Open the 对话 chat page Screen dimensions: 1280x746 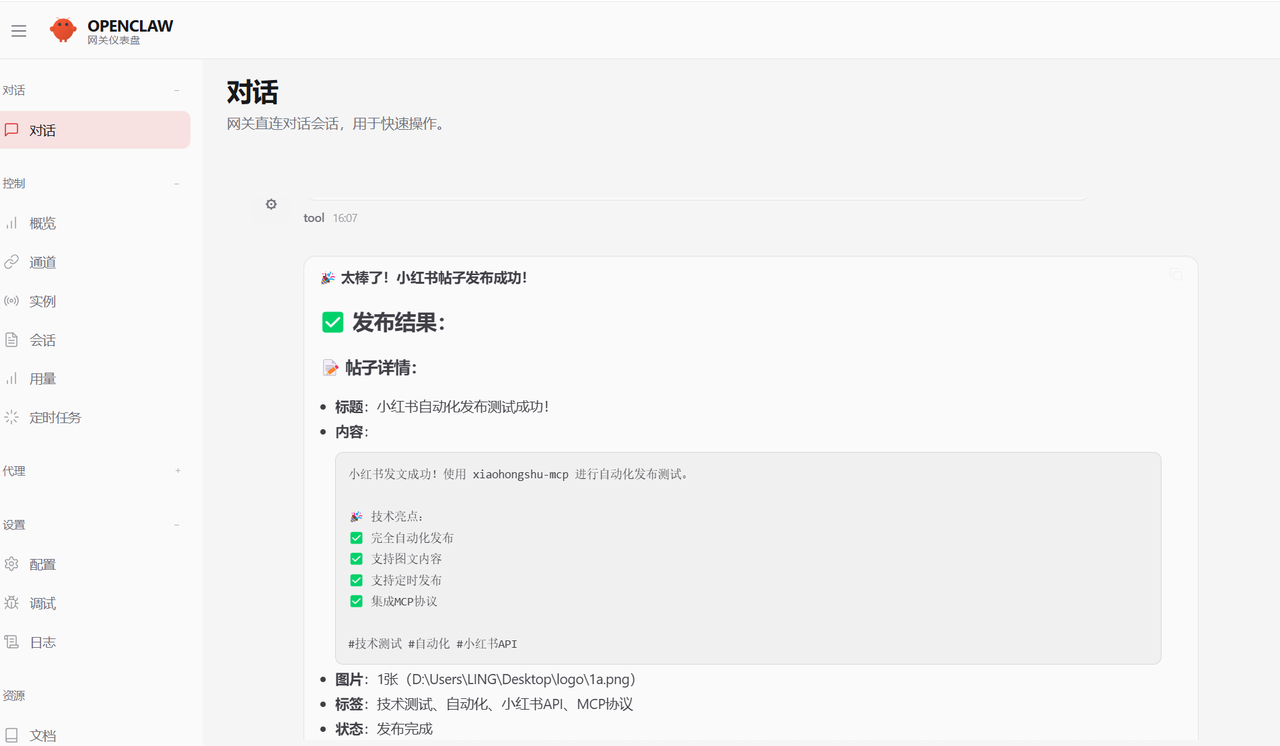tap(93, 130)
